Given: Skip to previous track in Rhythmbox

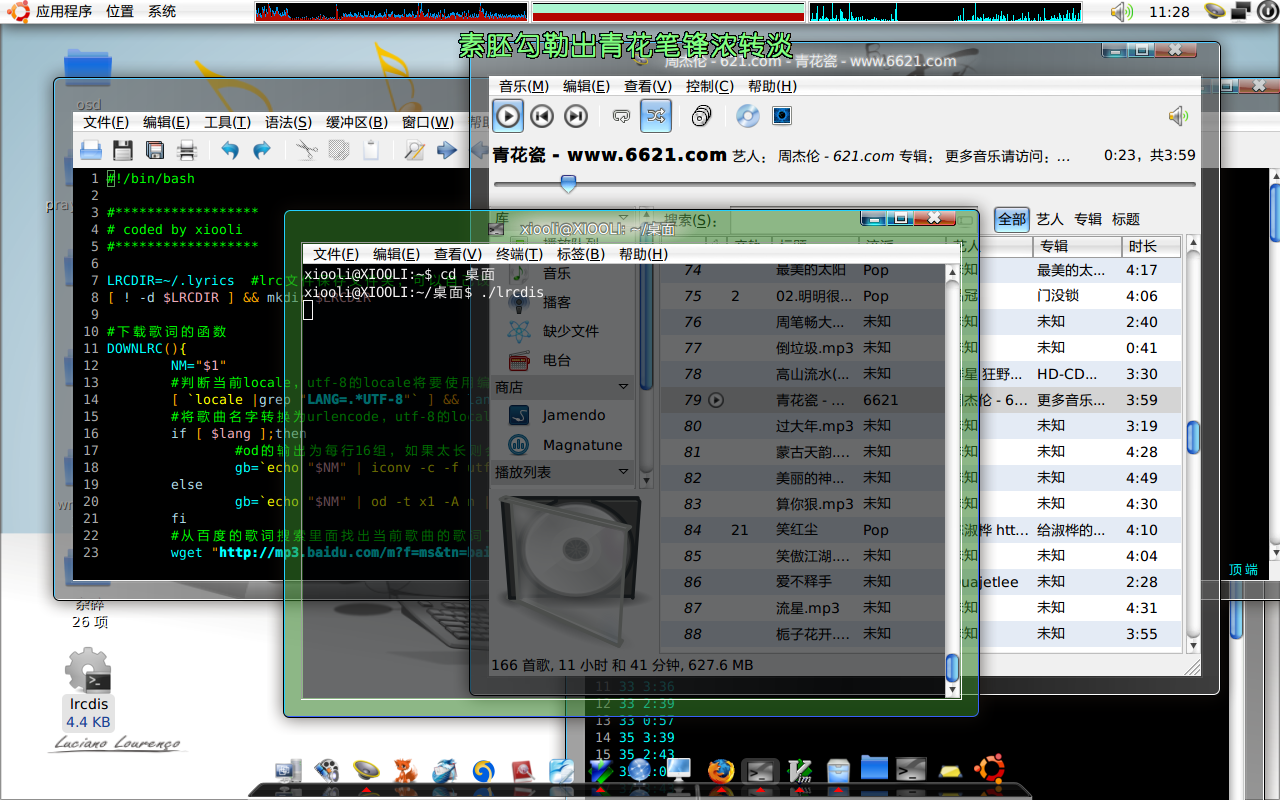Looking at the screenshot, I should 542,116.
